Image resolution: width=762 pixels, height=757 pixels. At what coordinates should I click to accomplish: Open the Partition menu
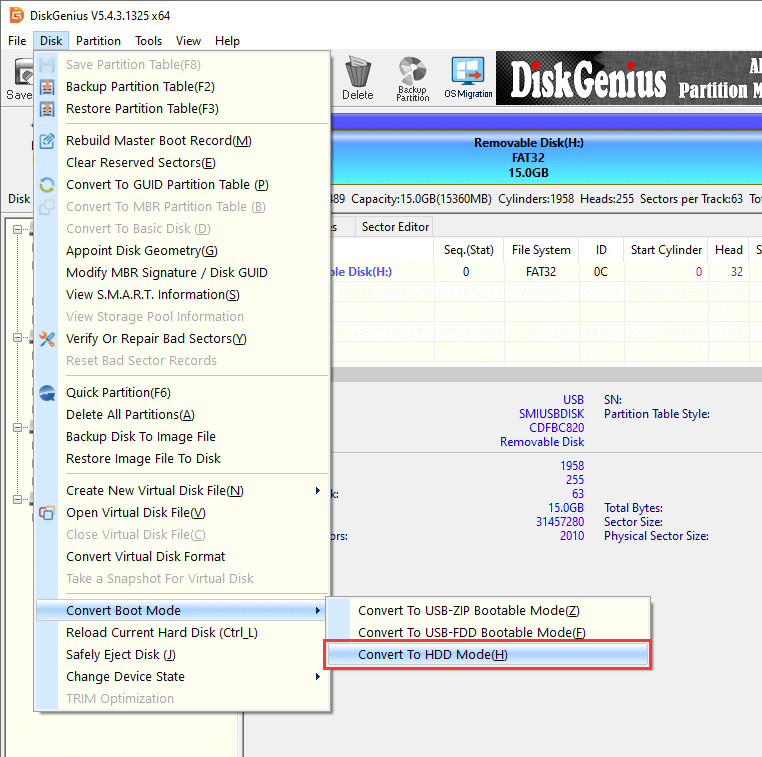(98, 41)
